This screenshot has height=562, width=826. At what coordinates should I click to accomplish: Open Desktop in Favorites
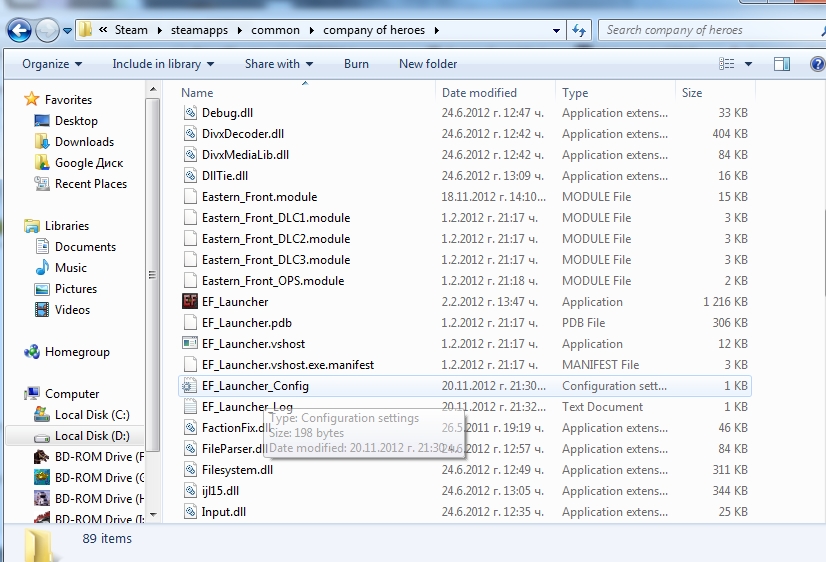(76, 121)
